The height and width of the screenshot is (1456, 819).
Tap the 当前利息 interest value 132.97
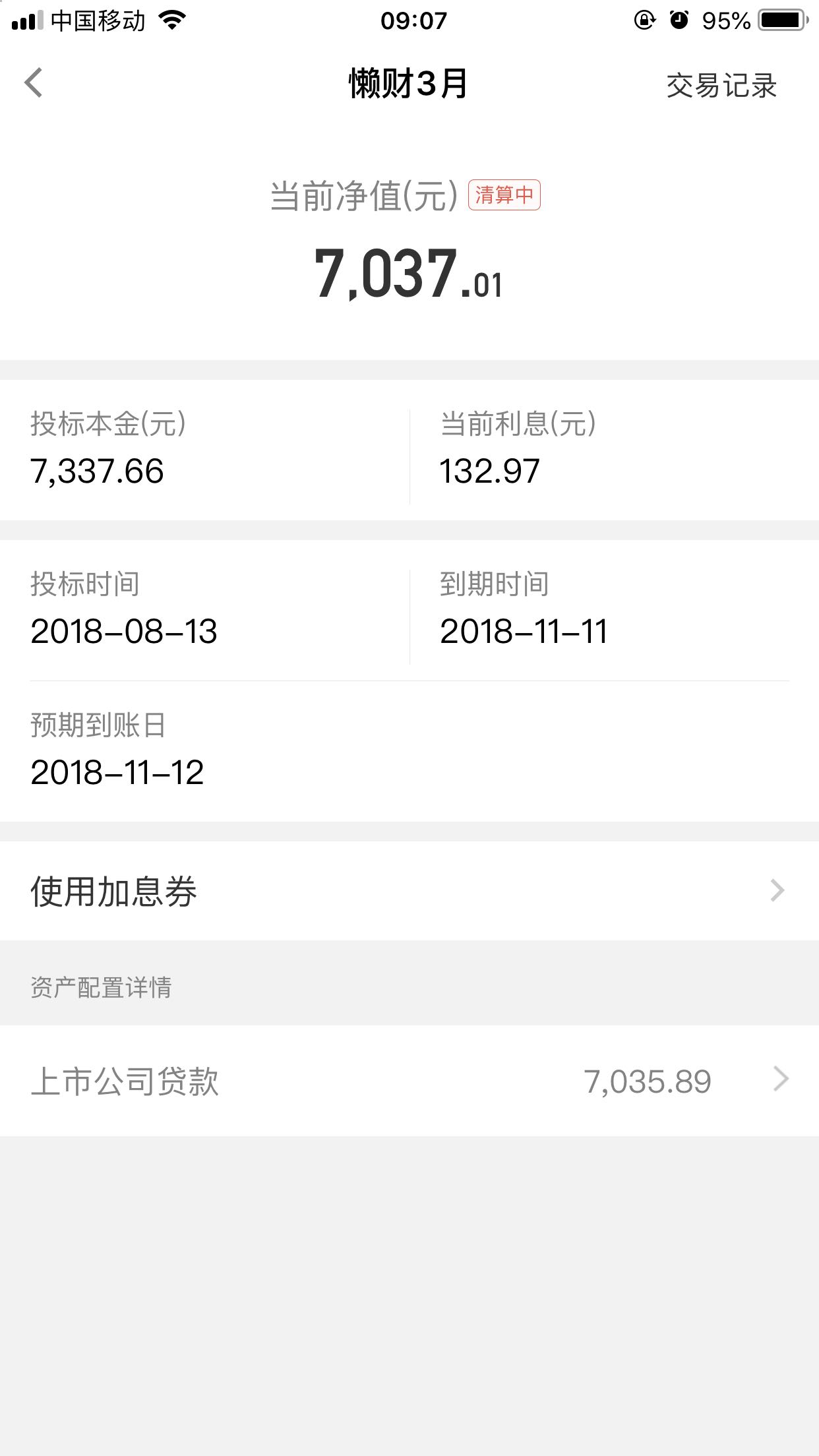490,471
